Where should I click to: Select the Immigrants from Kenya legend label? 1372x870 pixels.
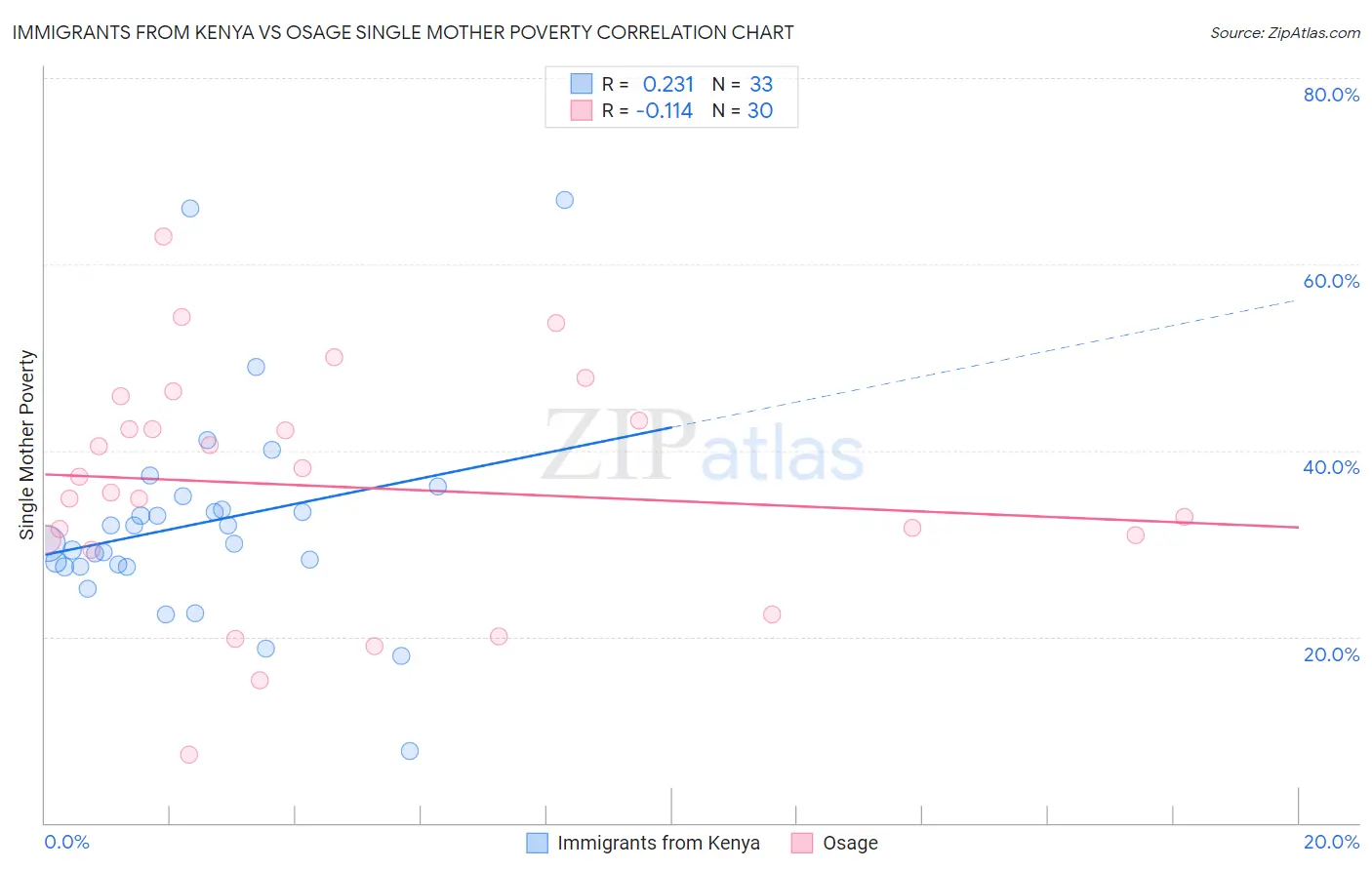pos(659,843)
